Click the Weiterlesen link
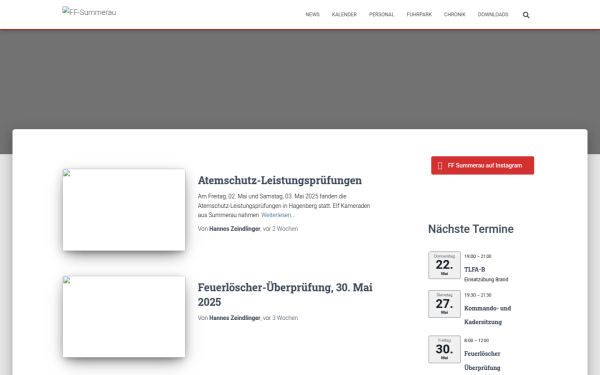 [277, 215]
